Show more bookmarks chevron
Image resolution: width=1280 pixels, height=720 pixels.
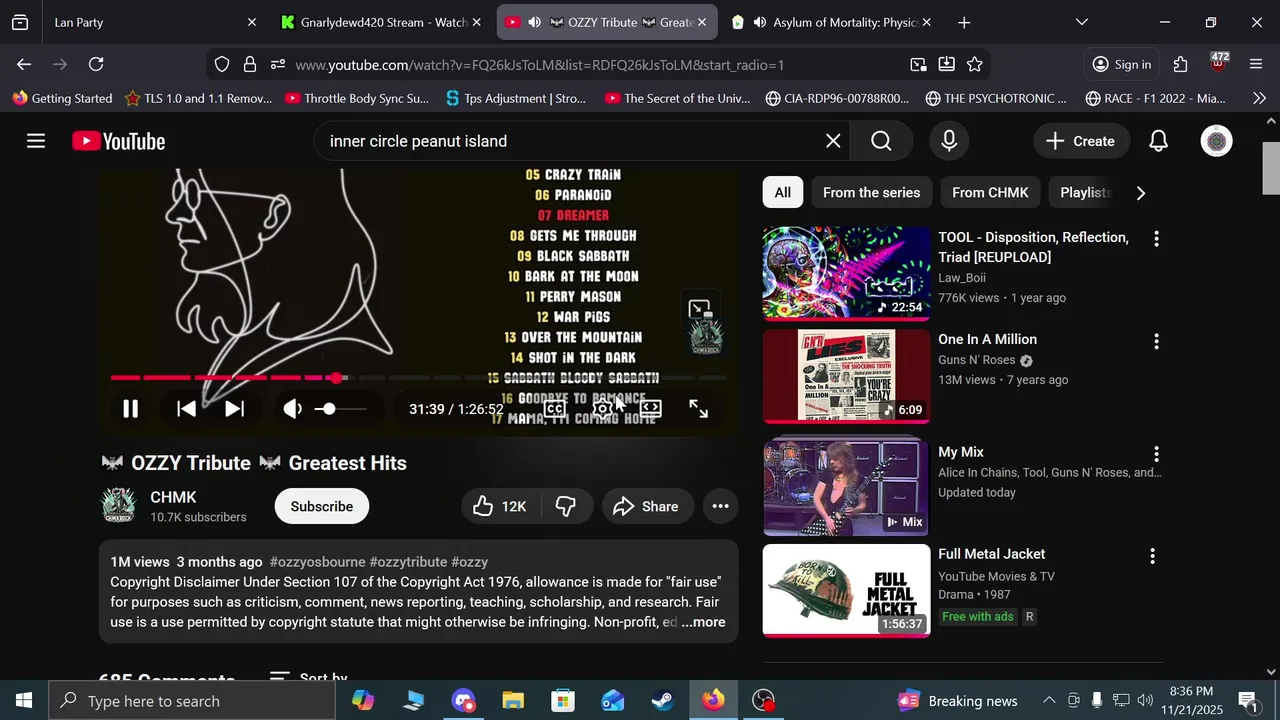(x=1259, y=98)
